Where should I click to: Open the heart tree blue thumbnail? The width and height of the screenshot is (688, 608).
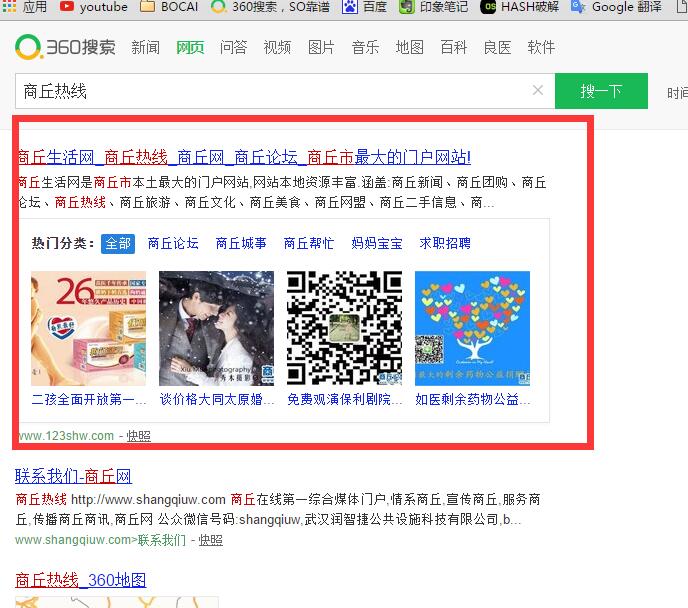473,328
